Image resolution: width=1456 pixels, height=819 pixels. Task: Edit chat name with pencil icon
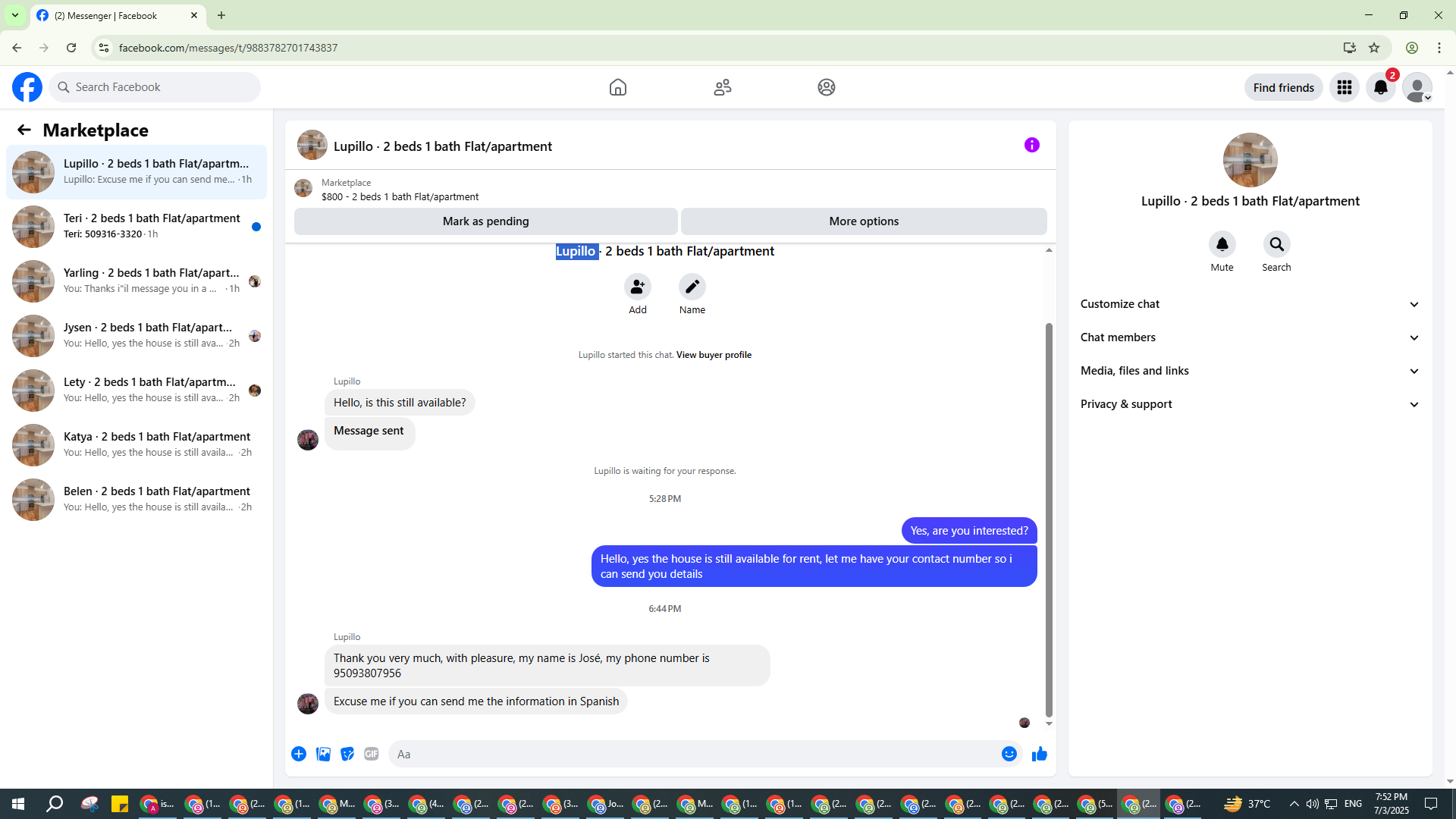(692, 287)
